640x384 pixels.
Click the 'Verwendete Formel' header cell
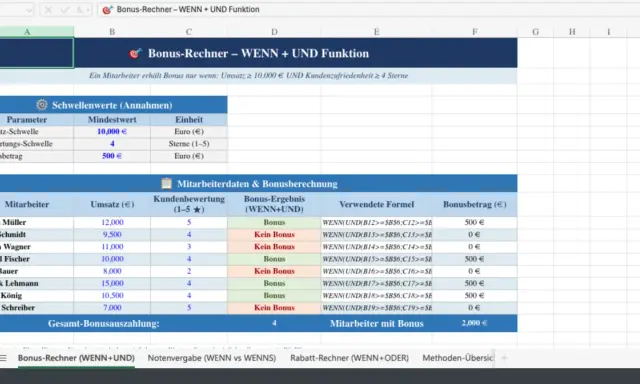tap(376, 204)
